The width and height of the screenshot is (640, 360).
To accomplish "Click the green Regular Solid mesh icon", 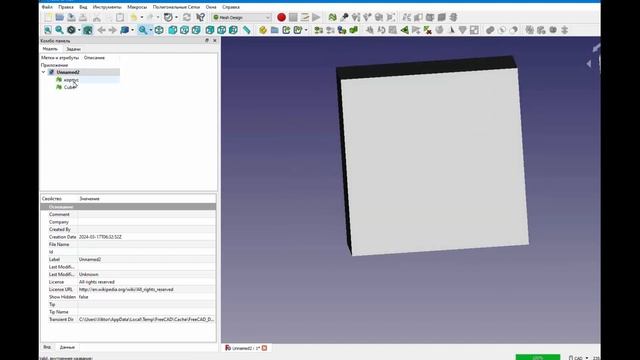I will pos(353,30).
